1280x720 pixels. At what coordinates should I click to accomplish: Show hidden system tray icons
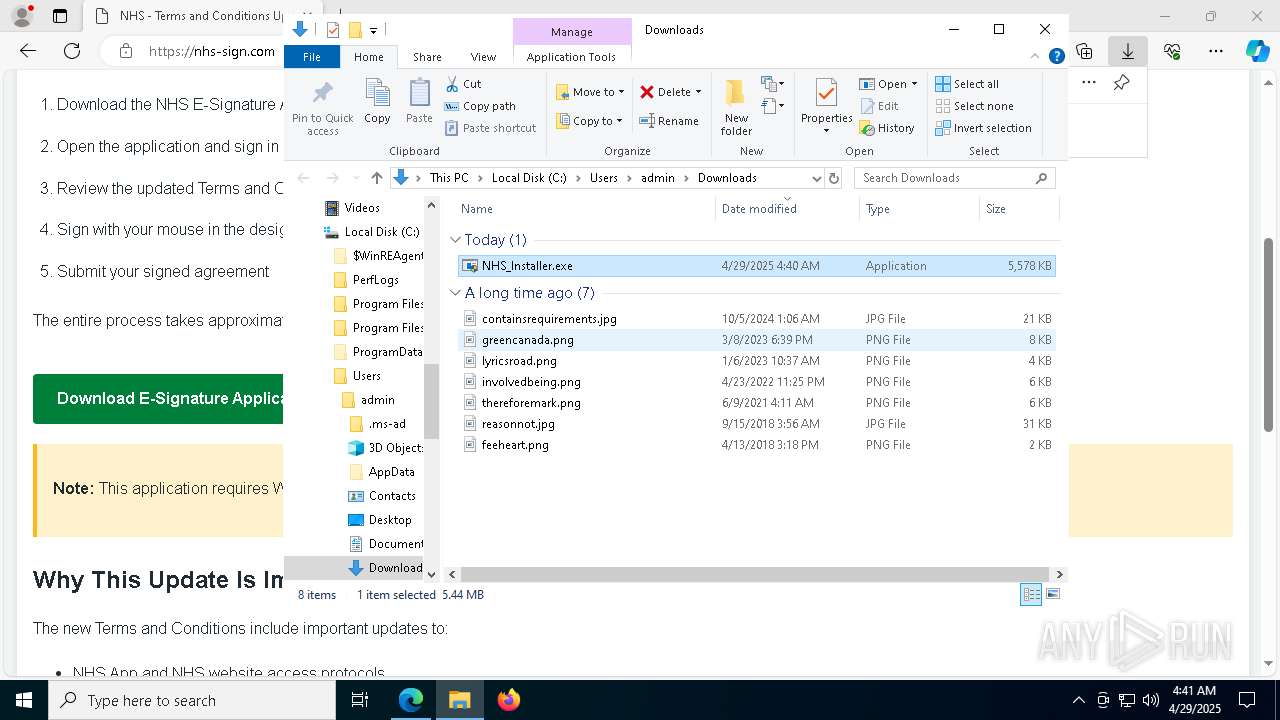tap(1078, 700)
